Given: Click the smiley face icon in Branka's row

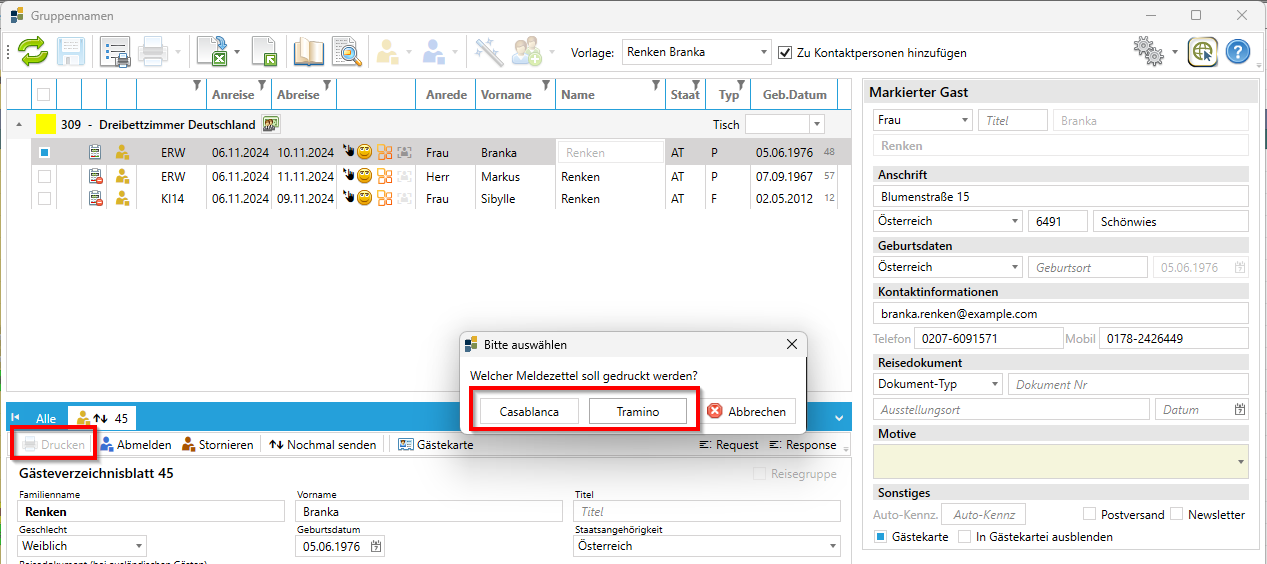Looking at the screenshot, I should pyautogui.click(x=365, y=153).
